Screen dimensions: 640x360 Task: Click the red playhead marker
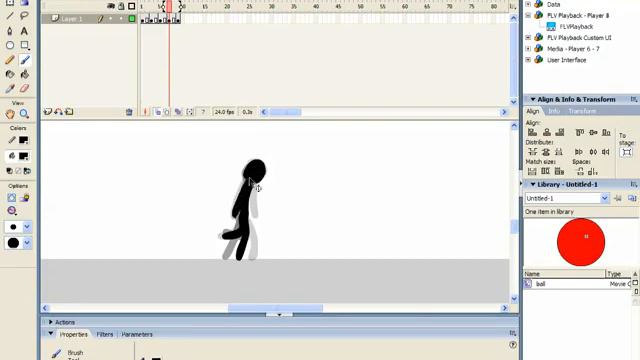(x=169, y=6)
